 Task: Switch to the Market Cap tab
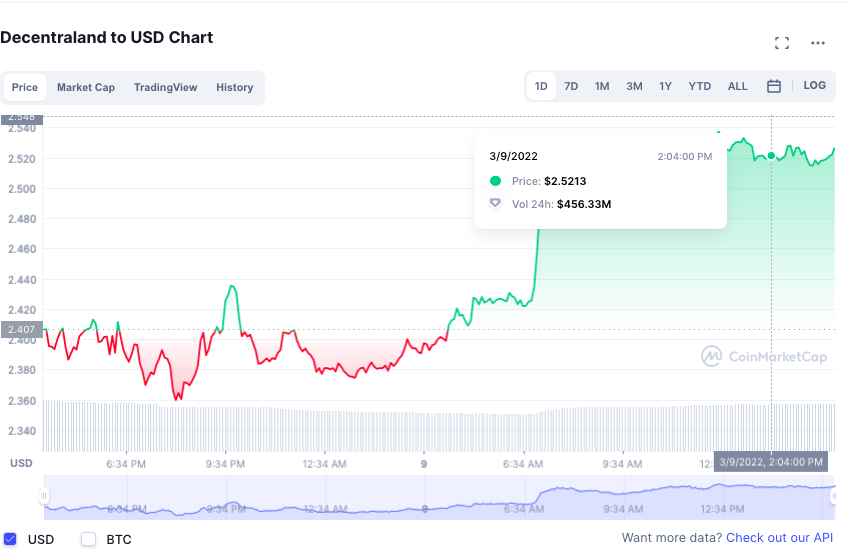(x=86, y=87)
